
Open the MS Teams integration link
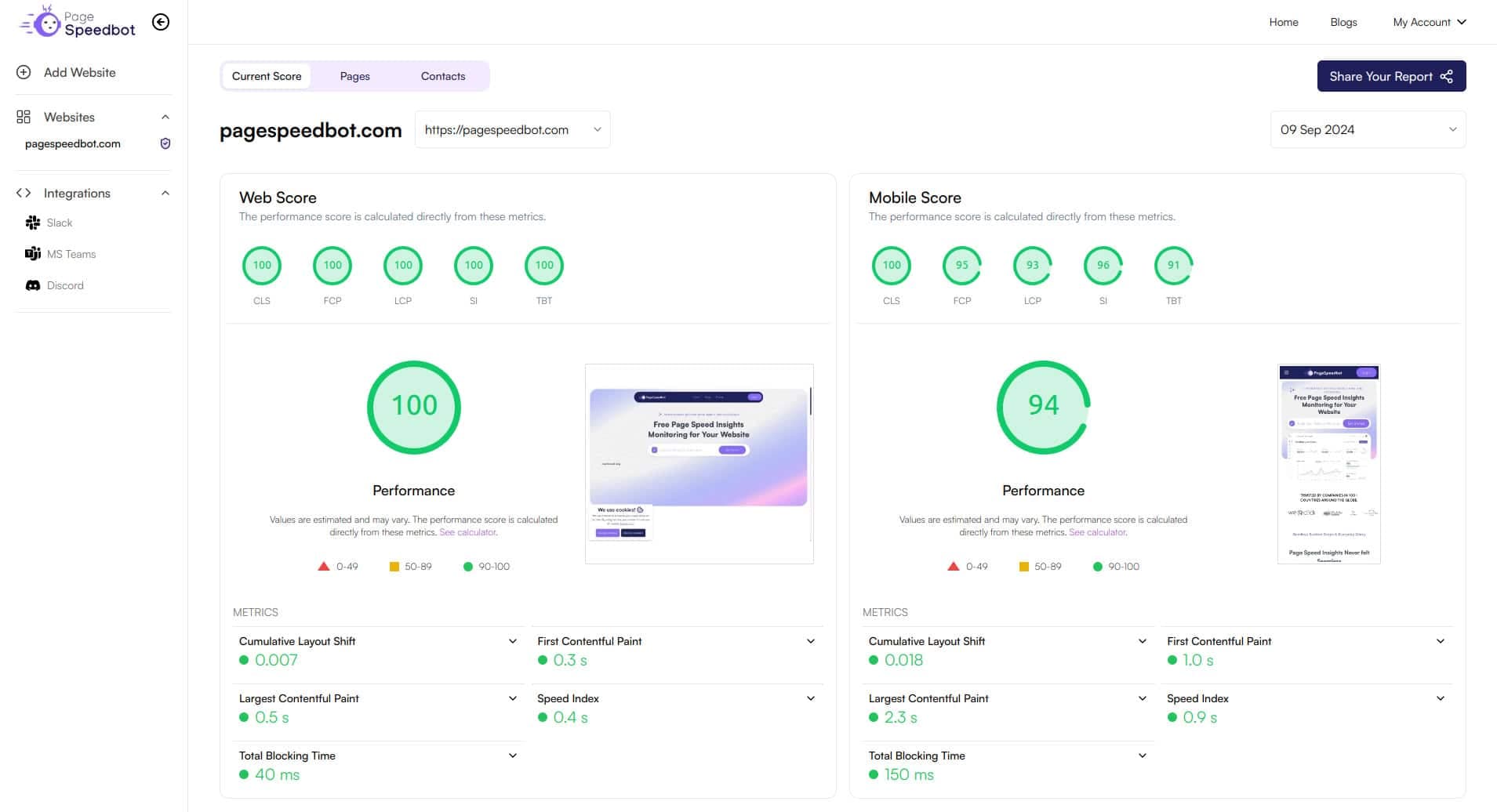(71, 254)
